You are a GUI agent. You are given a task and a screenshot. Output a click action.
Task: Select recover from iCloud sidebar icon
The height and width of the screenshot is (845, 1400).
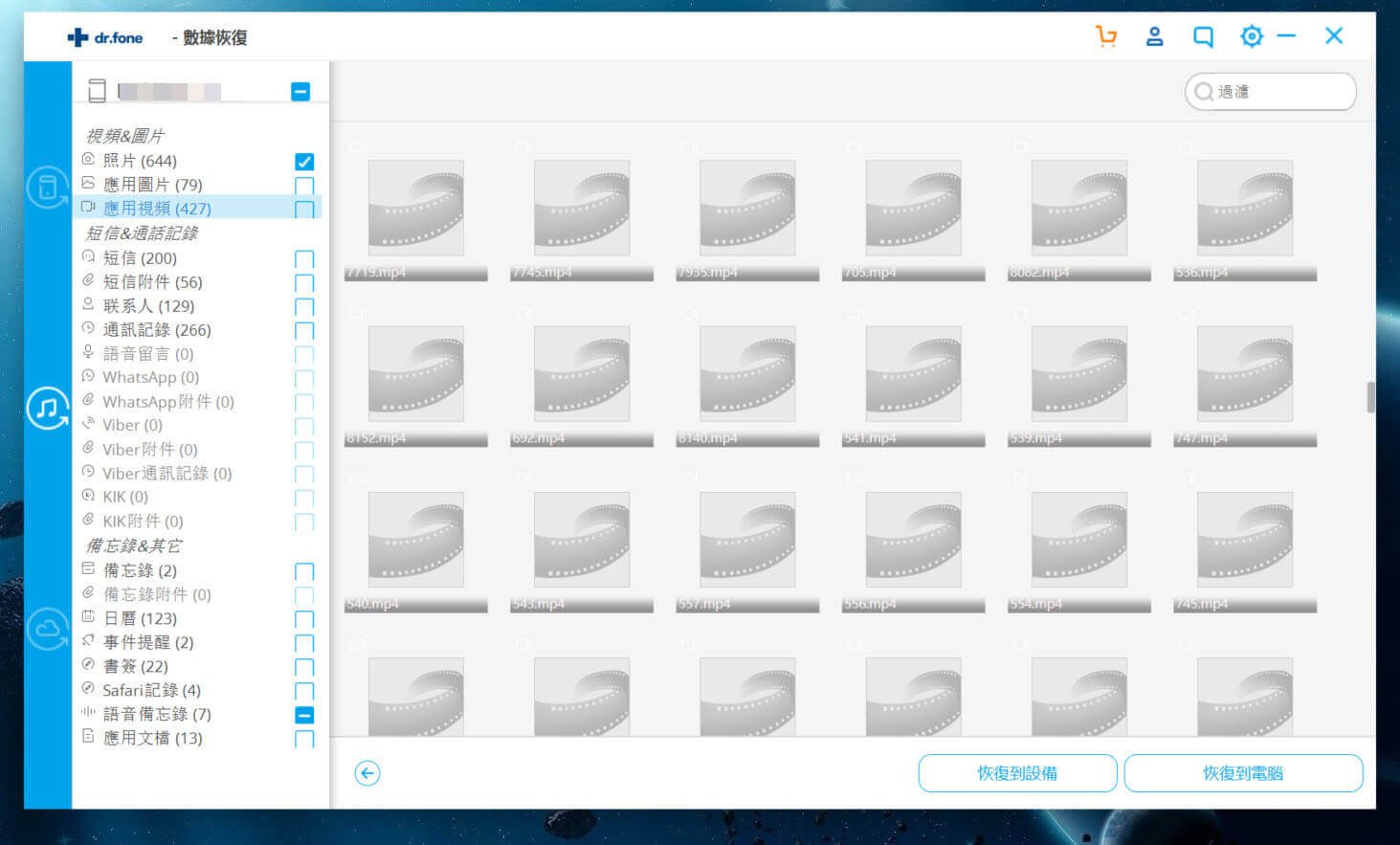pyautogui.click(x=48, y=629)
